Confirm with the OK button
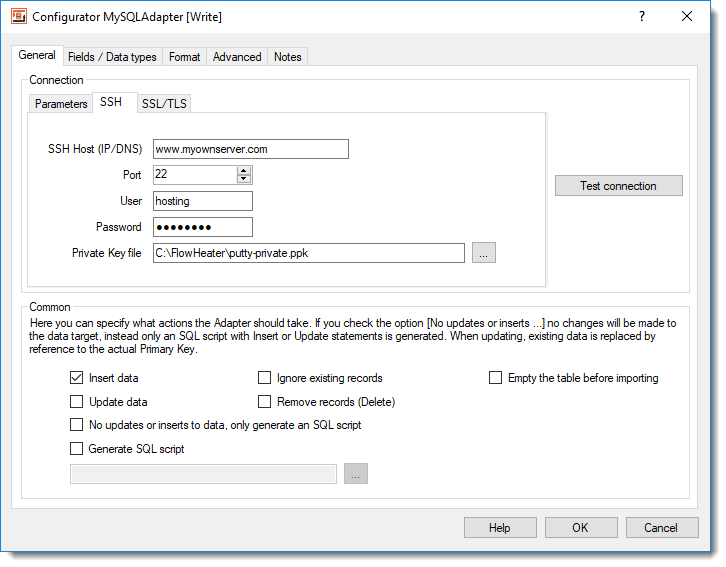The image size is (726, 567). [x=581, y=528]
